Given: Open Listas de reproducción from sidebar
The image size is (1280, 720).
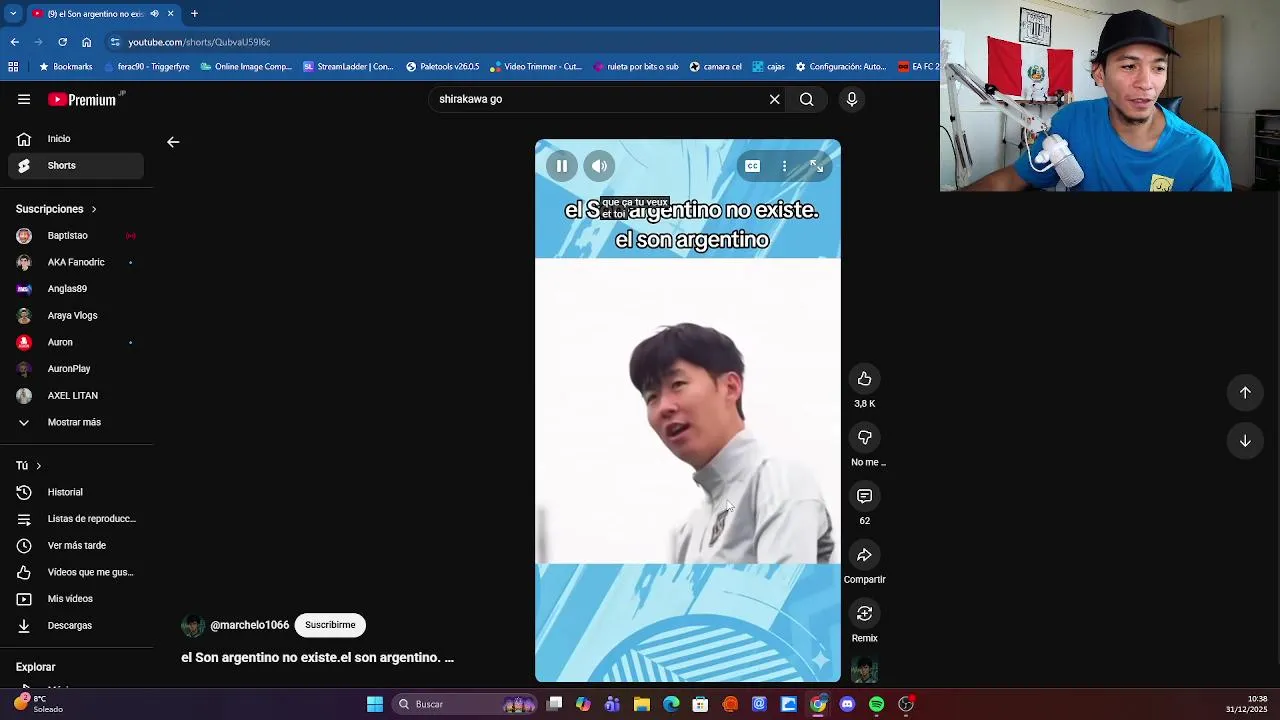Looking at the screenshot, I should [76, 519].
